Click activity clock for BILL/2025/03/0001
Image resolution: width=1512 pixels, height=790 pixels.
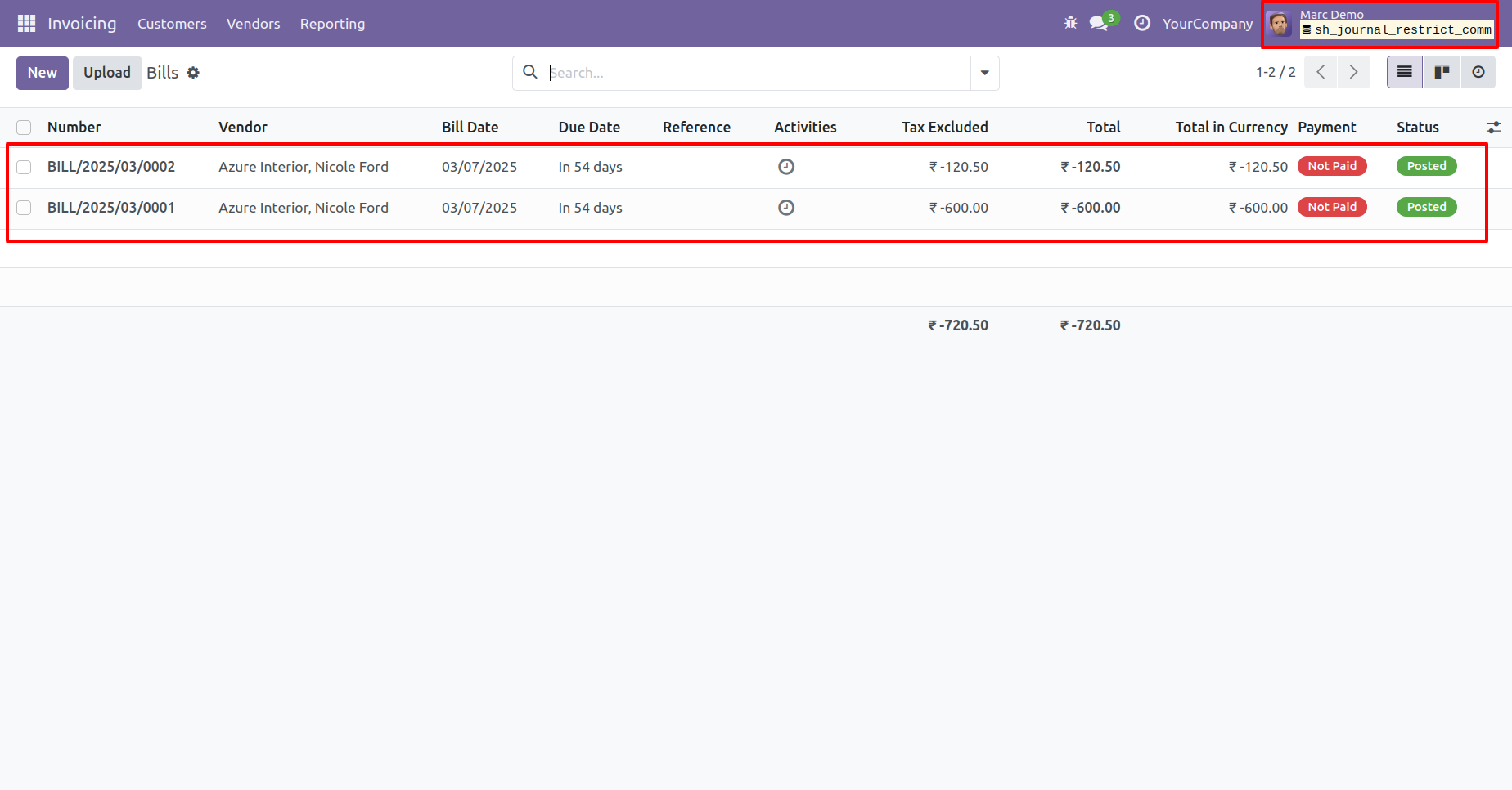[786, 208]
